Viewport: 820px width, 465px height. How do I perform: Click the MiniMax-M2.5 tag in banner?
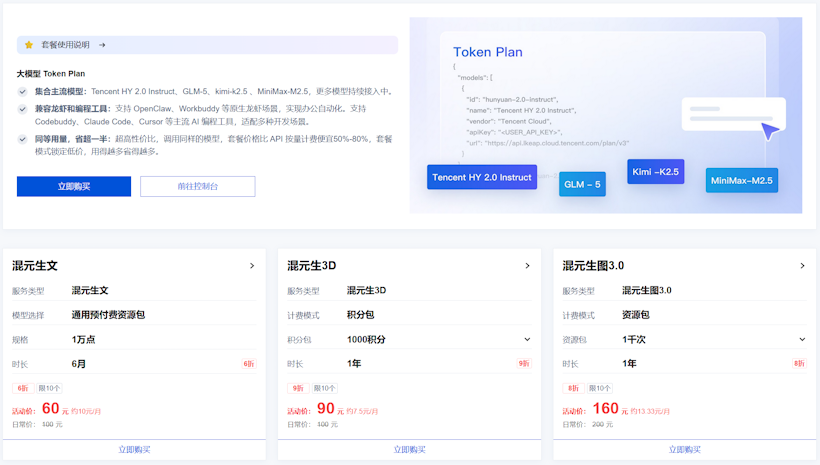(x=742, y=180)
